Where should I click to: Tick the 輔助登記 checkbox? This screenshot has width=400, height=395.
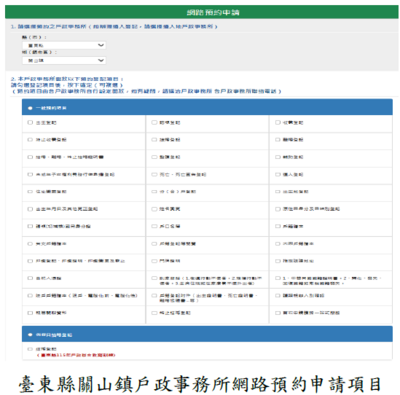[278, 157]
